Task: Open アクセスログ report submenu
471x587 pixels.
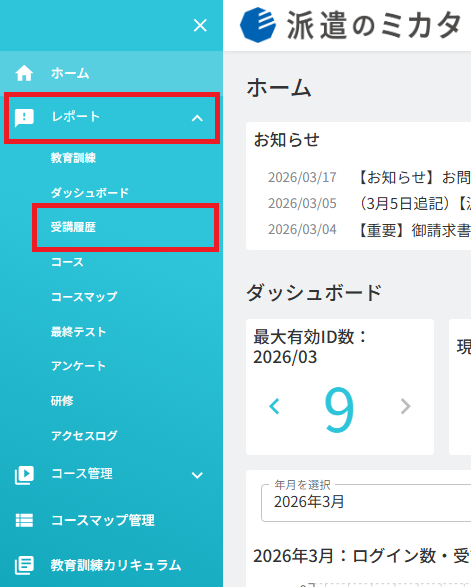Action: (84, 436)
